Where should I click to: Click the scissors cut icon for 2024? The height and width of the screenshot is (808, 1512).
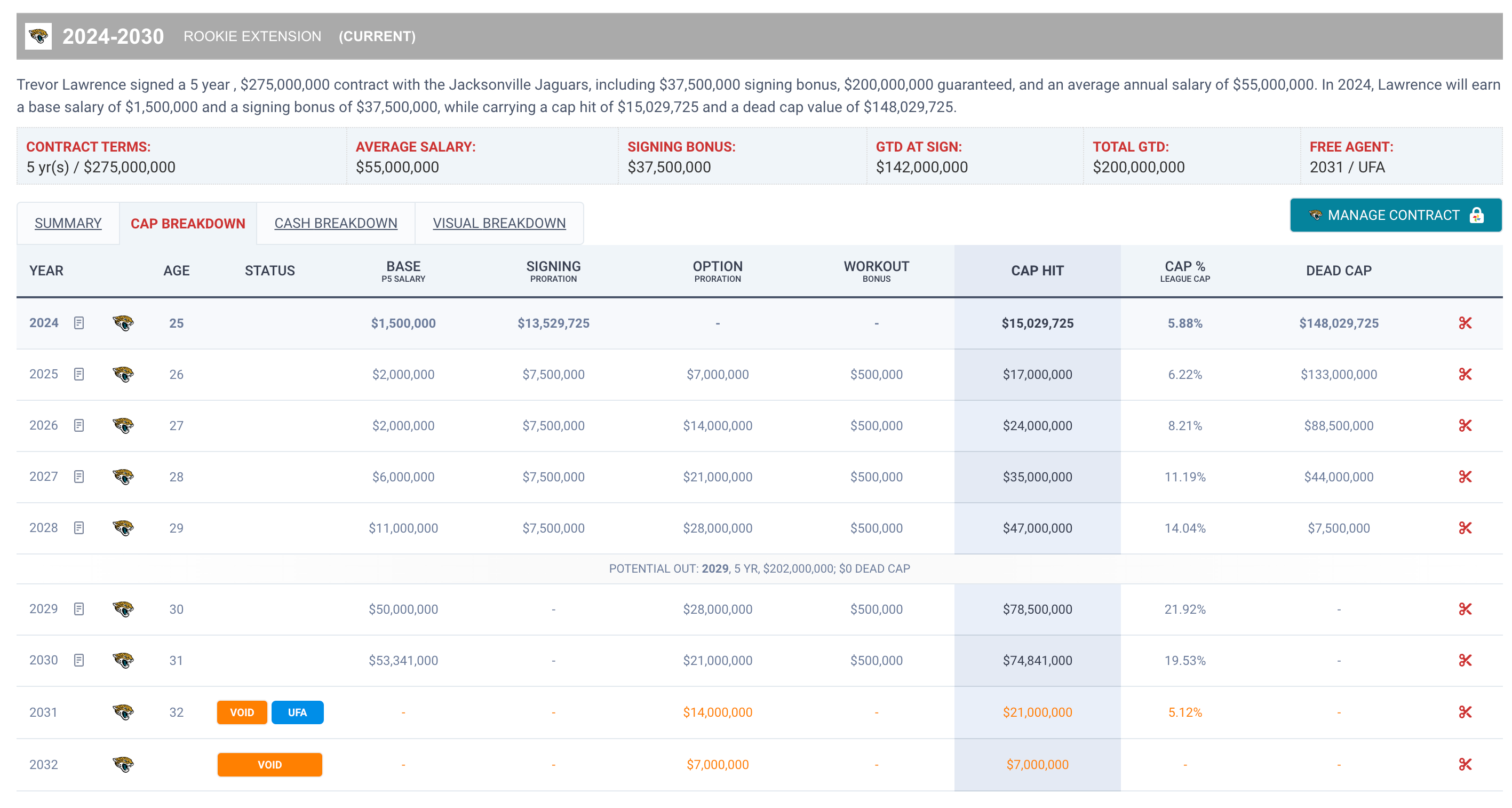pos(1465,323)
